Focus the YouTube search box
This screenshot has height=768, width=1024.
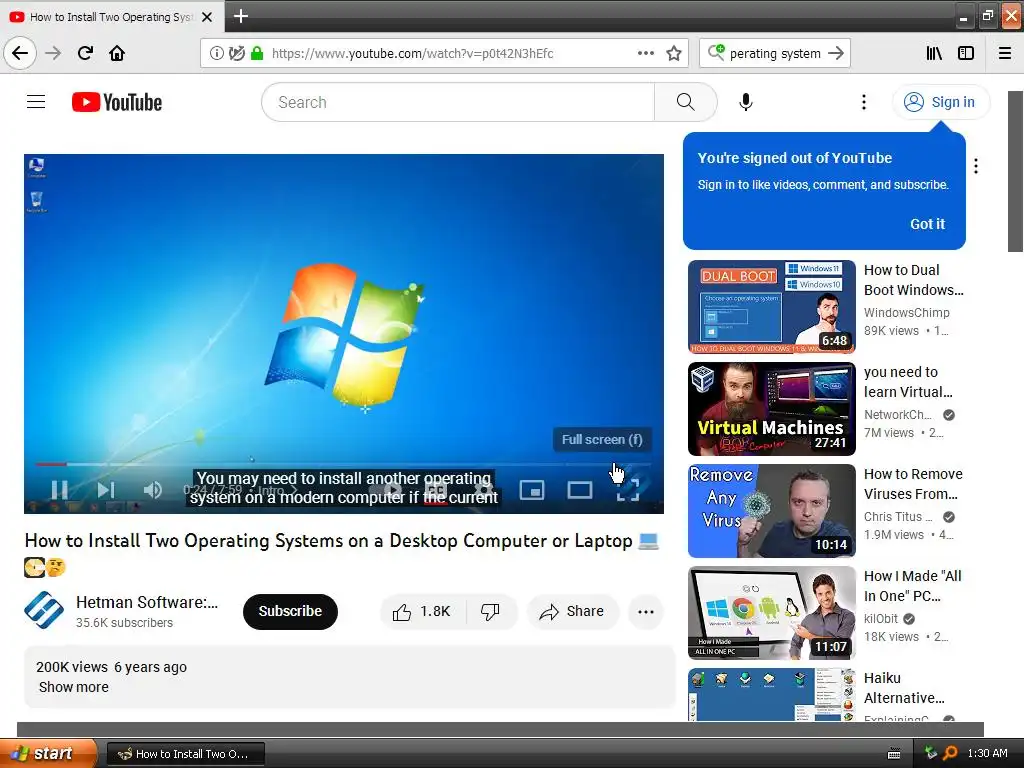pos(458,102)
